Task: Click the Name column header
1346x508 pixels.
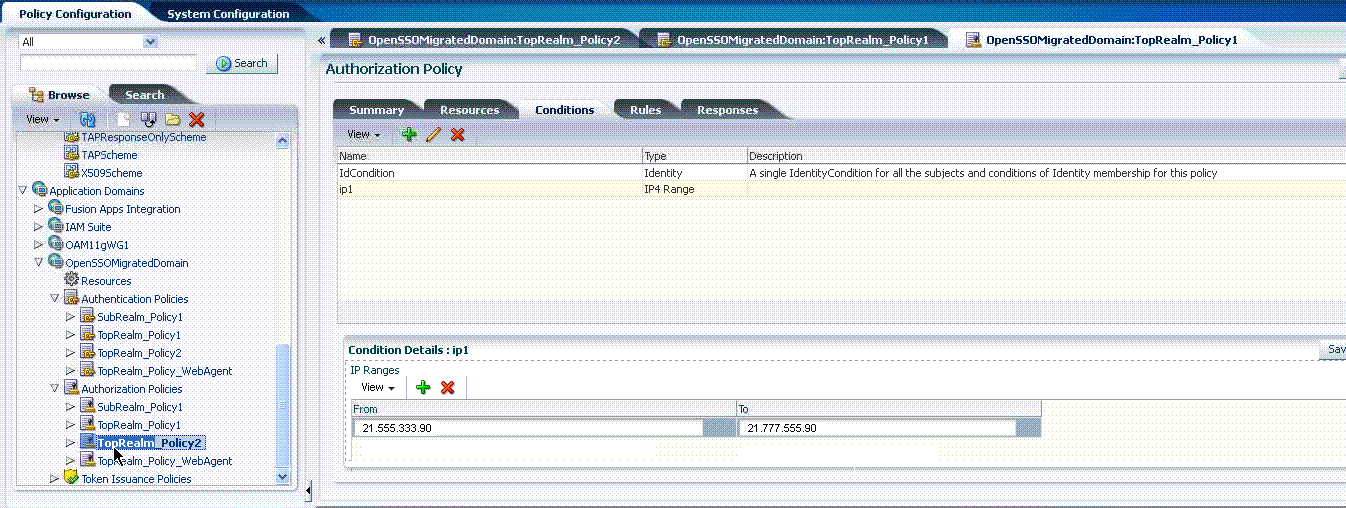Action: point(489,156)
